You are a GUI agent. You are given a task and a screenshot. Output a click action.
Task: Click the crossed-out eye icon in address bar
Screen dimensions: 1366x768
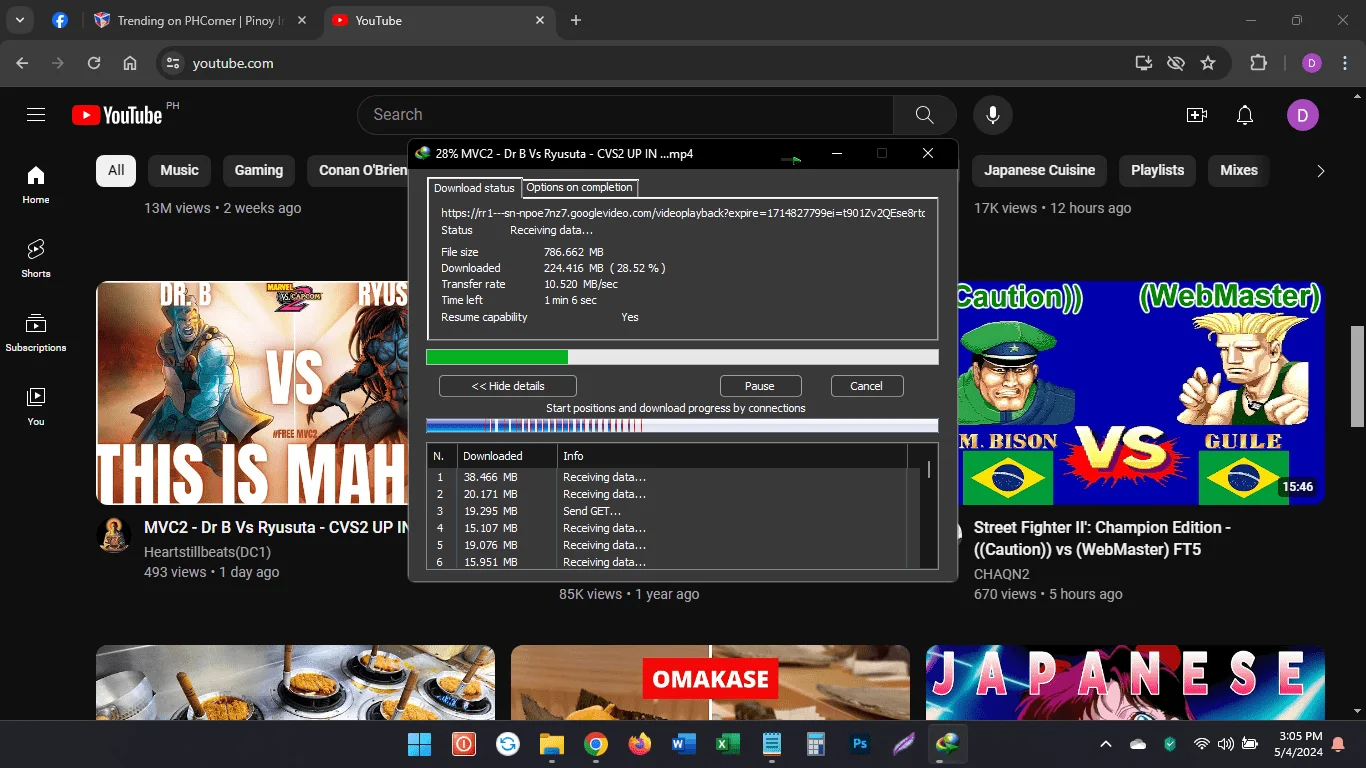pos(1176,63)
